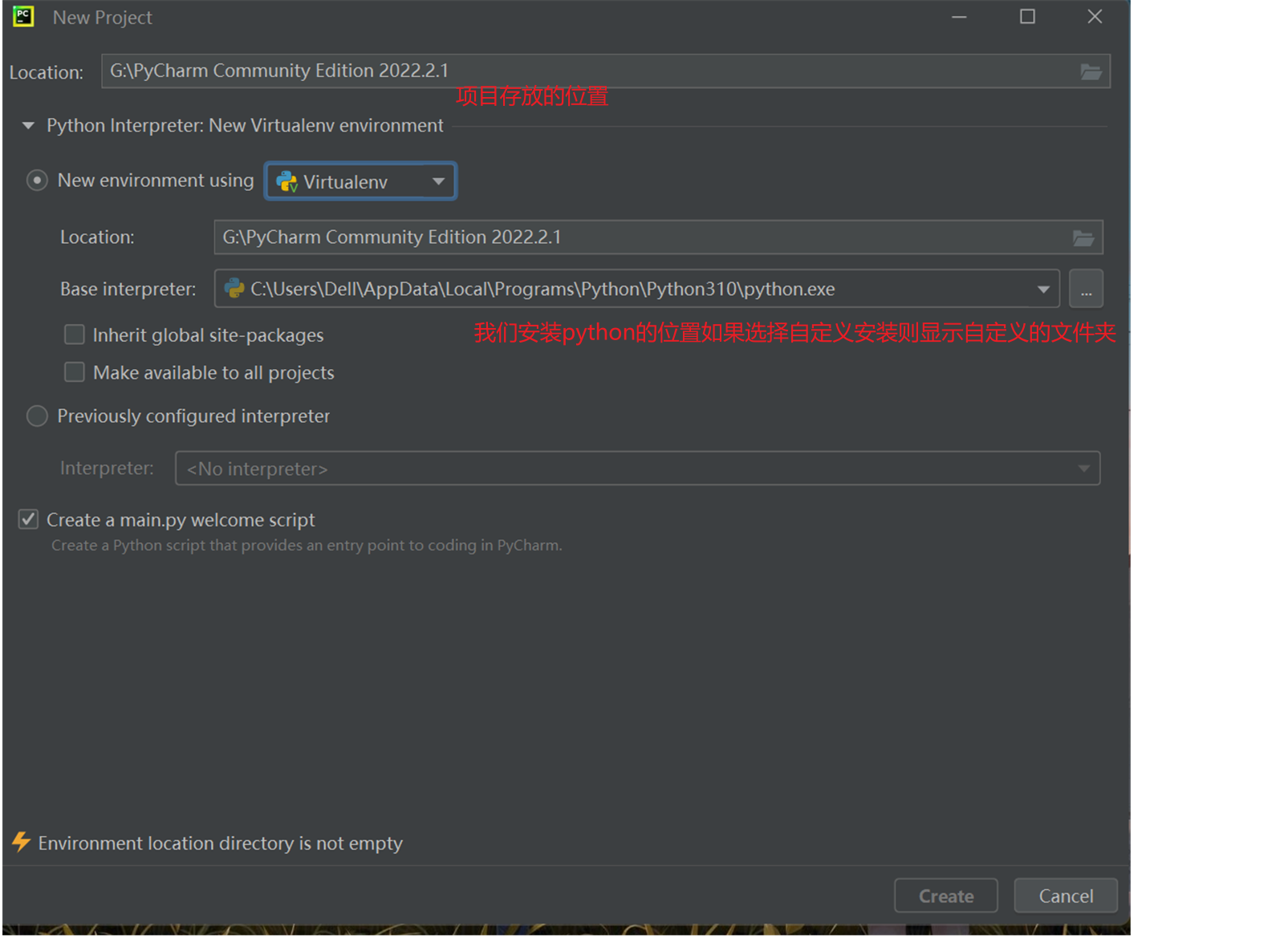Click the PyCharm logo in title bar
Screen dimensions: 1288x941
pos(23,16)
